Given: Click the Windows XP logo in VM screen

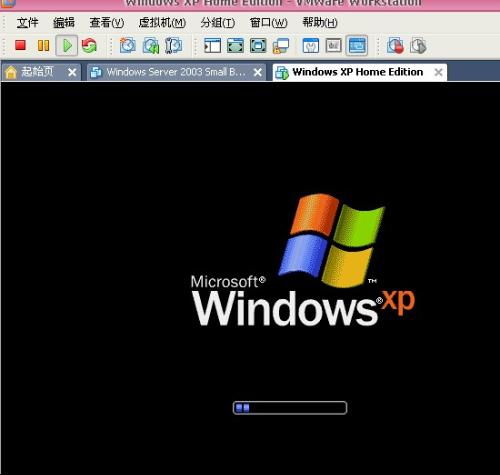Looking at the screenshot, I should click(303, 260).
